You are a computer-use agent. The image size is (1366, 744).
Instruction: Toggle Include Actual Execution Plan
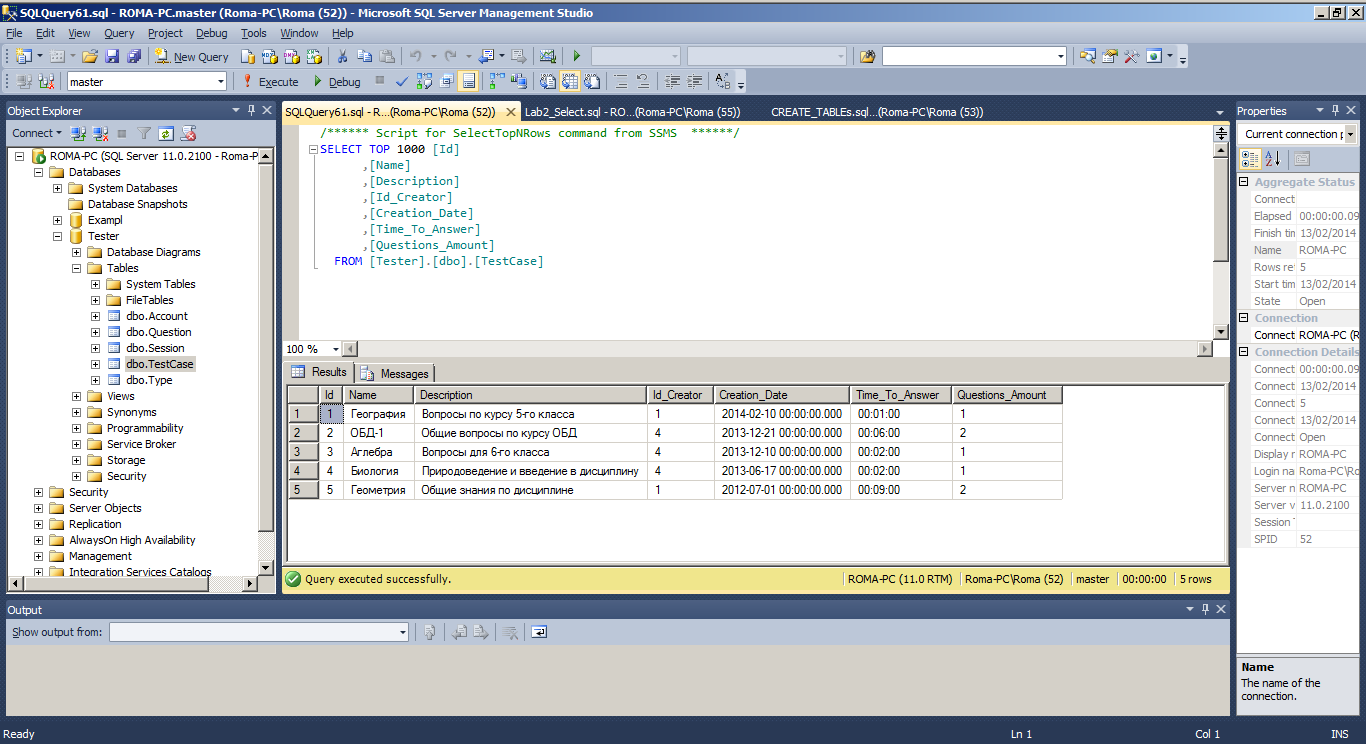pos(497,81)
